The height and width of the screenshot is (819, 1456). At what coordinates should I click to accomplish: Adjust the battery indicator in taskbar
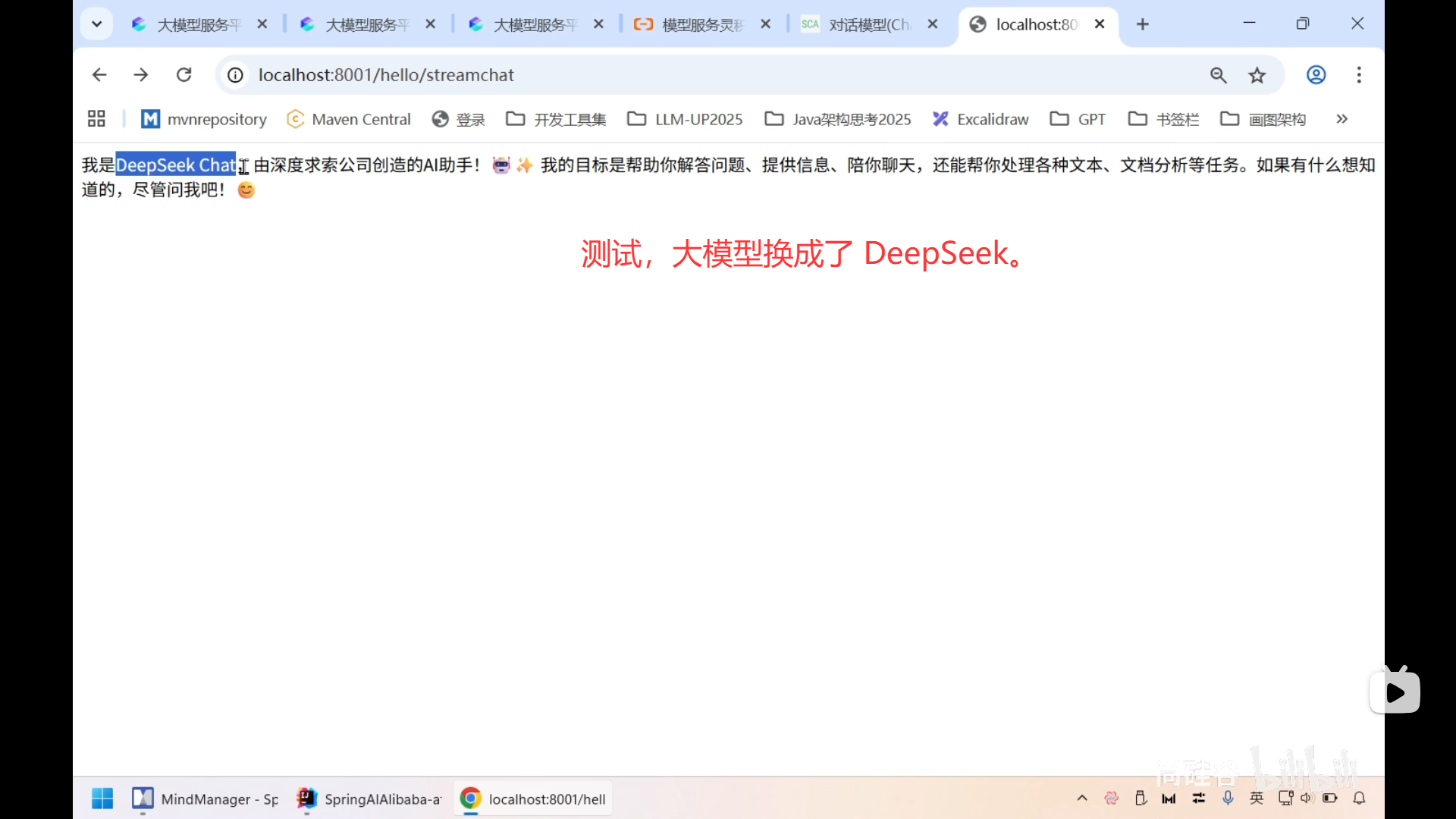(1331, 798)
